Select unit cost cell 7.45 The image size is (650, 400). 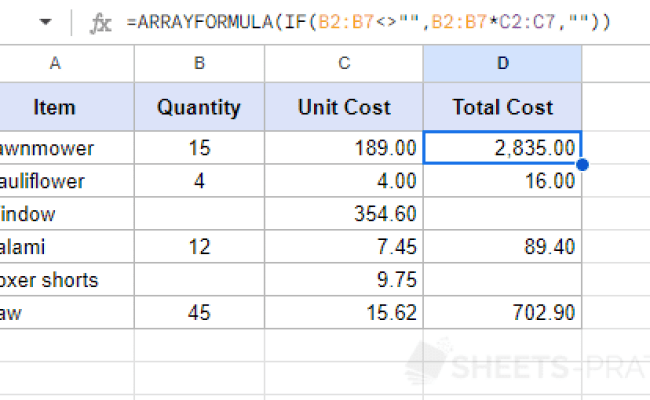coord(344,247)
